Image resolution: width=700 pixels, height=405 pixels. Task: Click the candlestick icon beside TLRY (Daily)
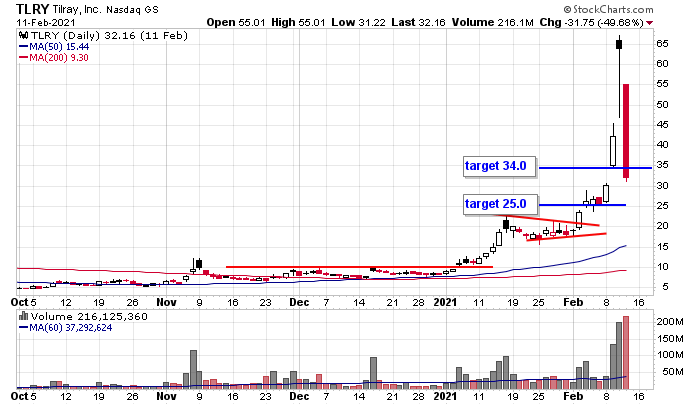click(x=23, y=36)
